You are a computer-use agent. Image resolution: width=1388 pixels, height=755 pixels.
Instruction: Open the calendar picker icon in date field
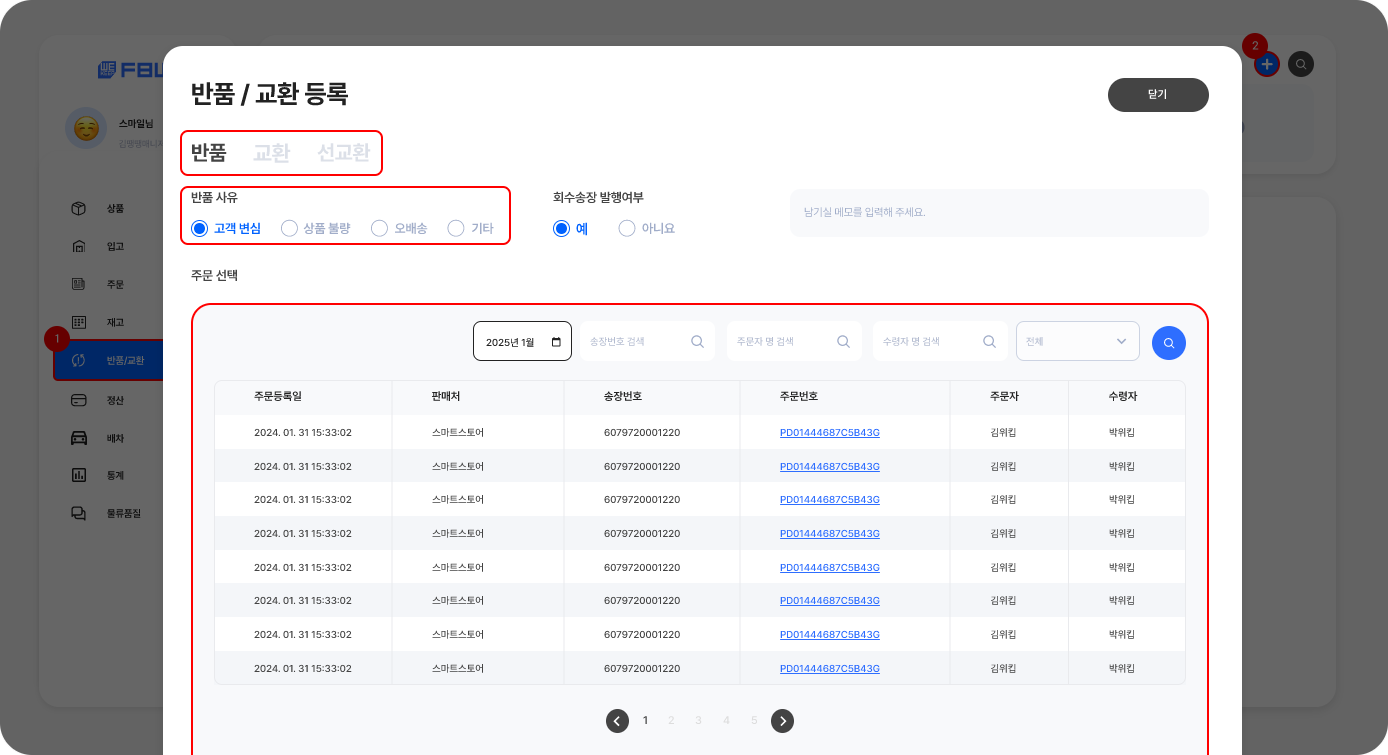[556, 342]
